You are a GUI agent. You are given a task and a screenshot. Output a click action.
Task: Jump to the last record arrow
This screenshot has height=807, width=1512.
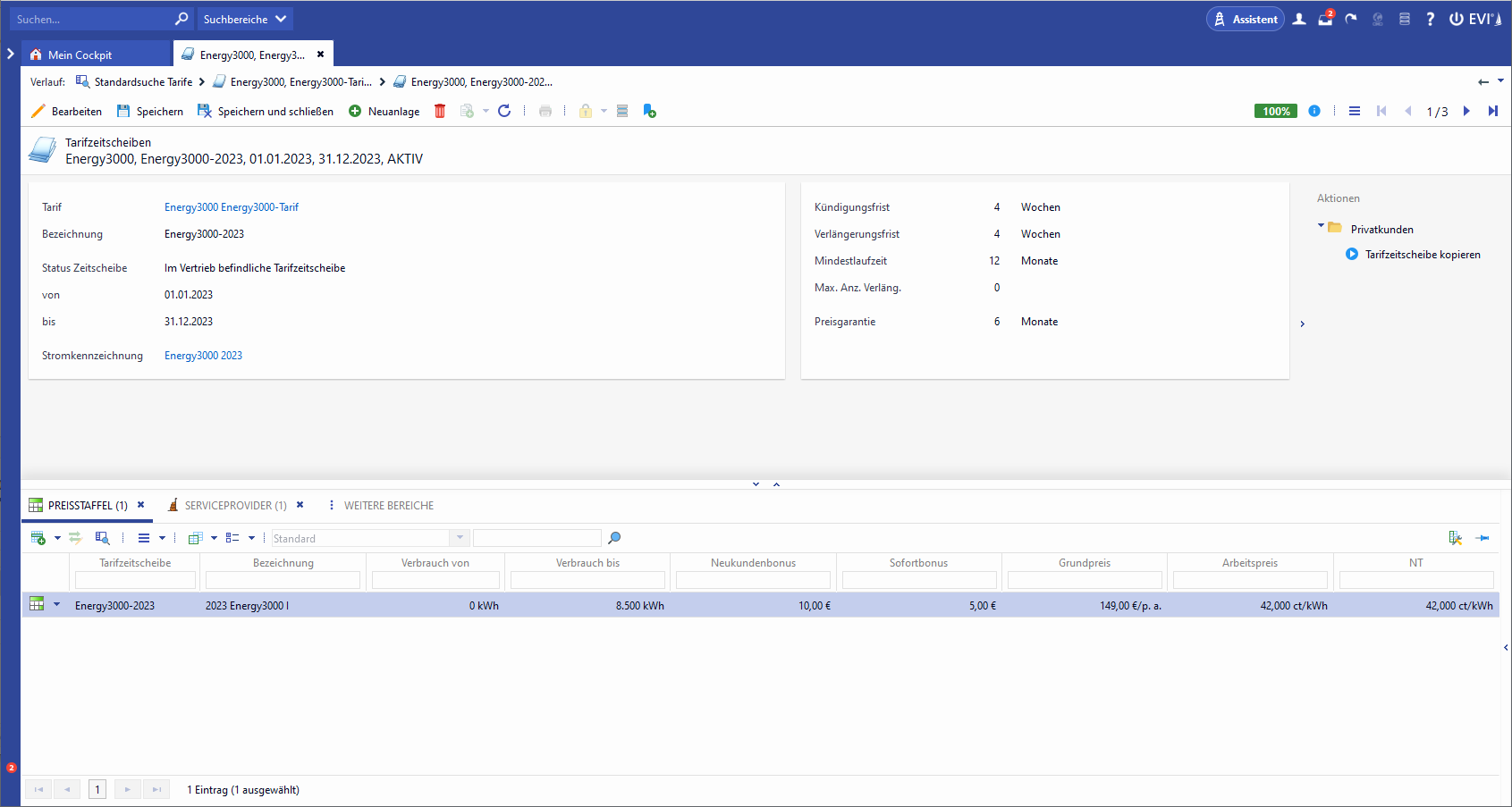1492,111
